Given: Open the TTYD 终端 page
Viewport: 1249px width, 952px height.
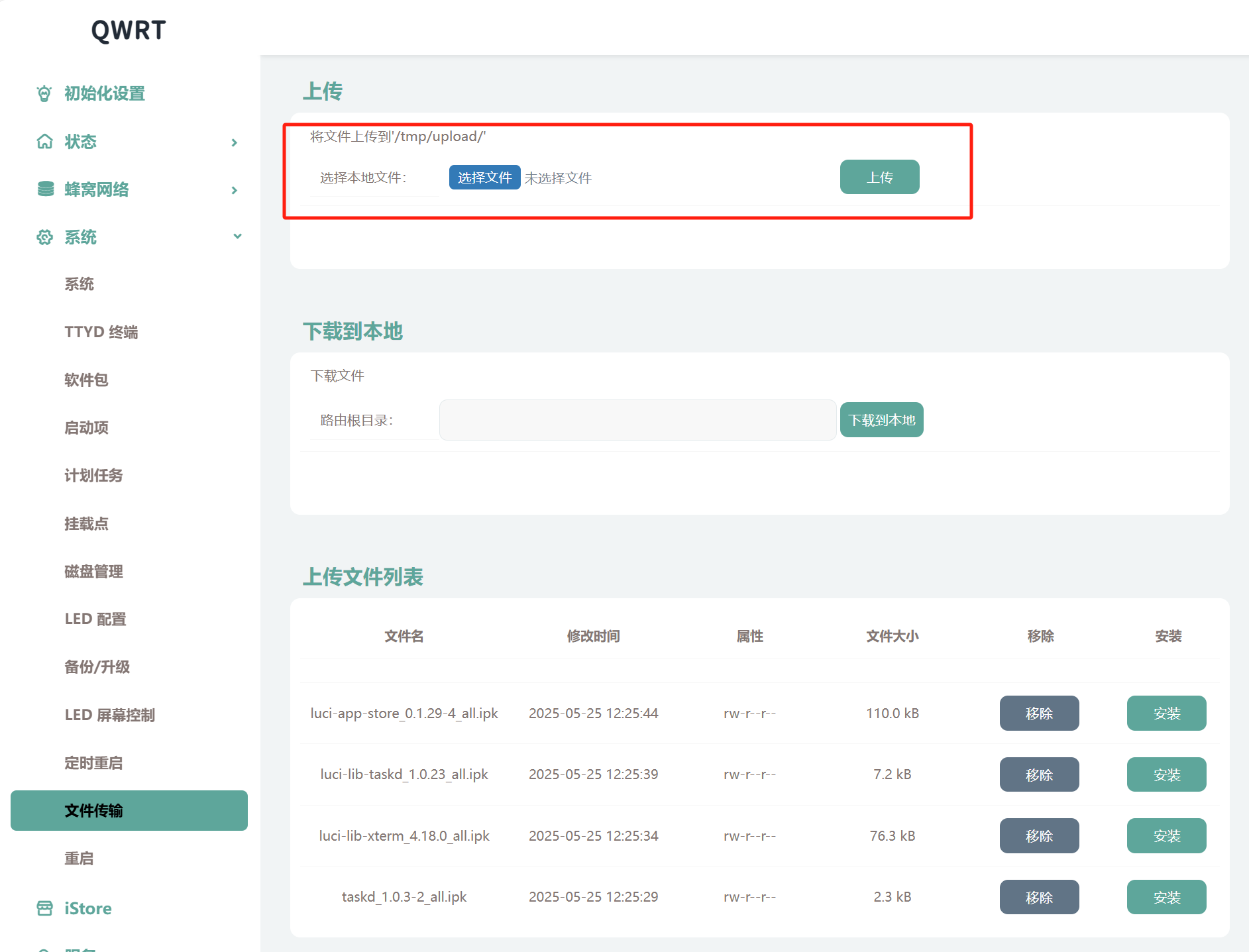Looking at the screenshot, I should [101, 332].
